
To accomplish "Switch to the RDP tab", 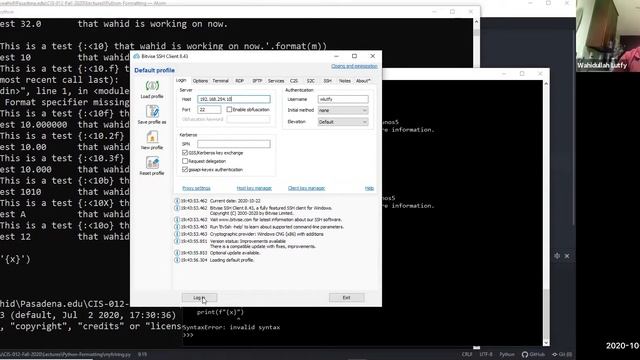I will pos(240,81).
